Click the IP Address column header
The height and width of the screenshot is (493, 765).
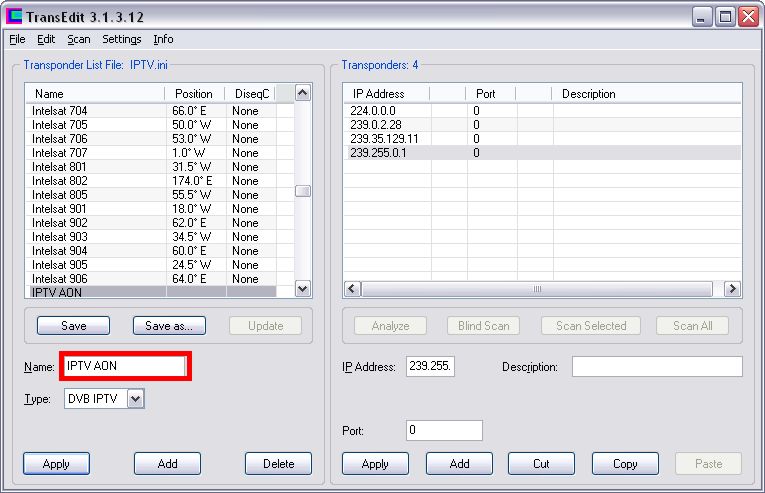(x=386, y=94)
